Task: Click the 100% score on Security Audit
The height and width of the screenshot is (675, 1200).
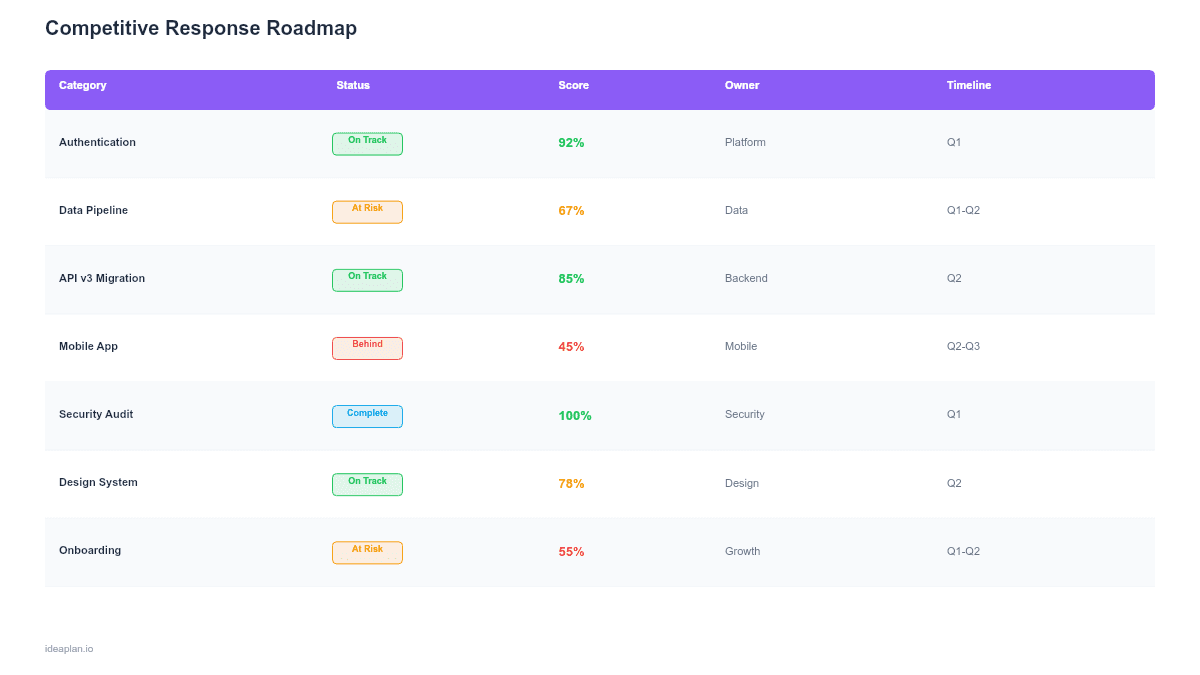Action: pos(574,415)
